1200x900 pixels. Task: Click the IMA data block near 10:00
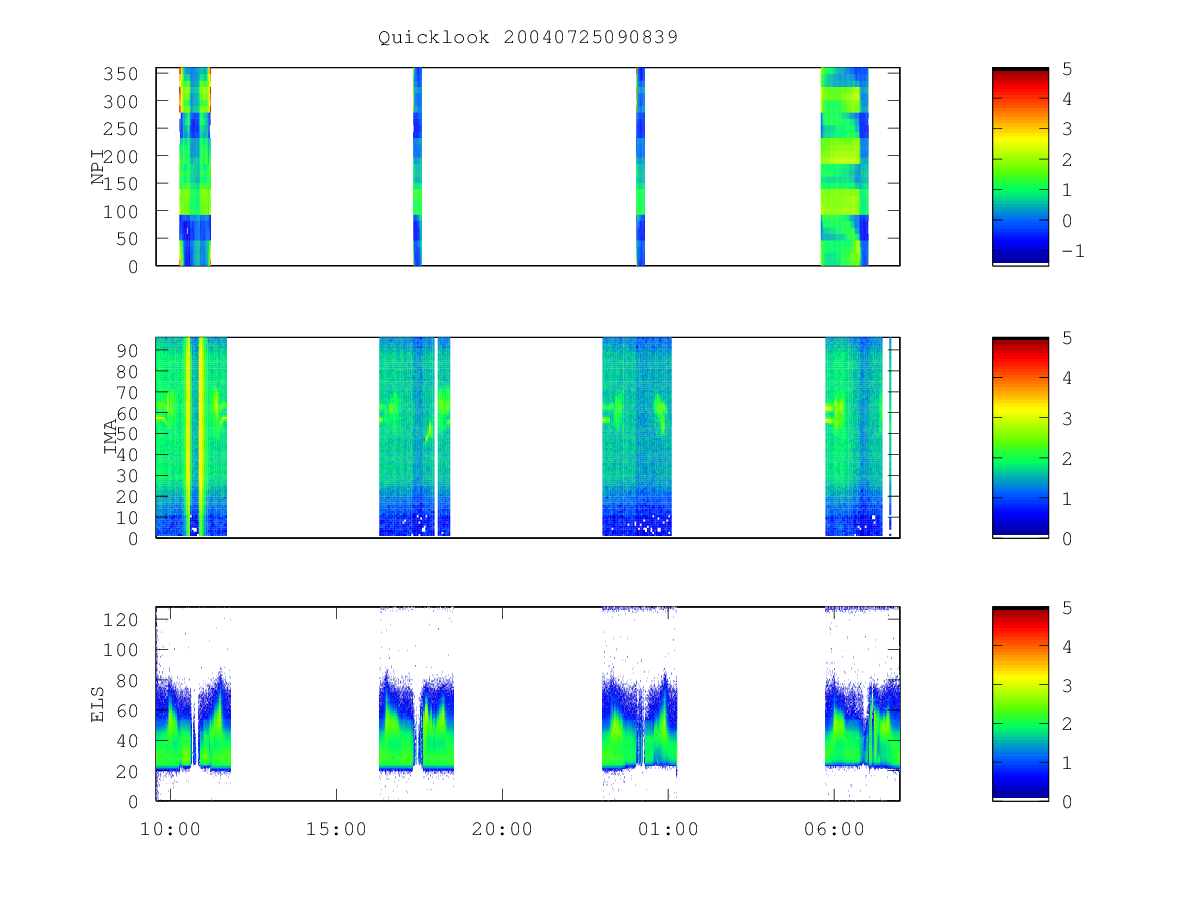(191, 437)
